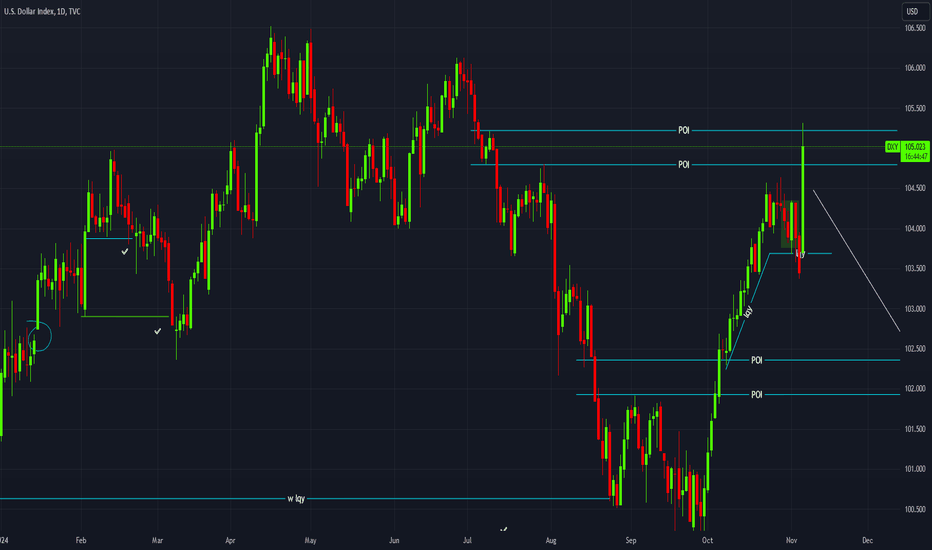Select the white diagonal projection line after November

(x=857, y=260)
